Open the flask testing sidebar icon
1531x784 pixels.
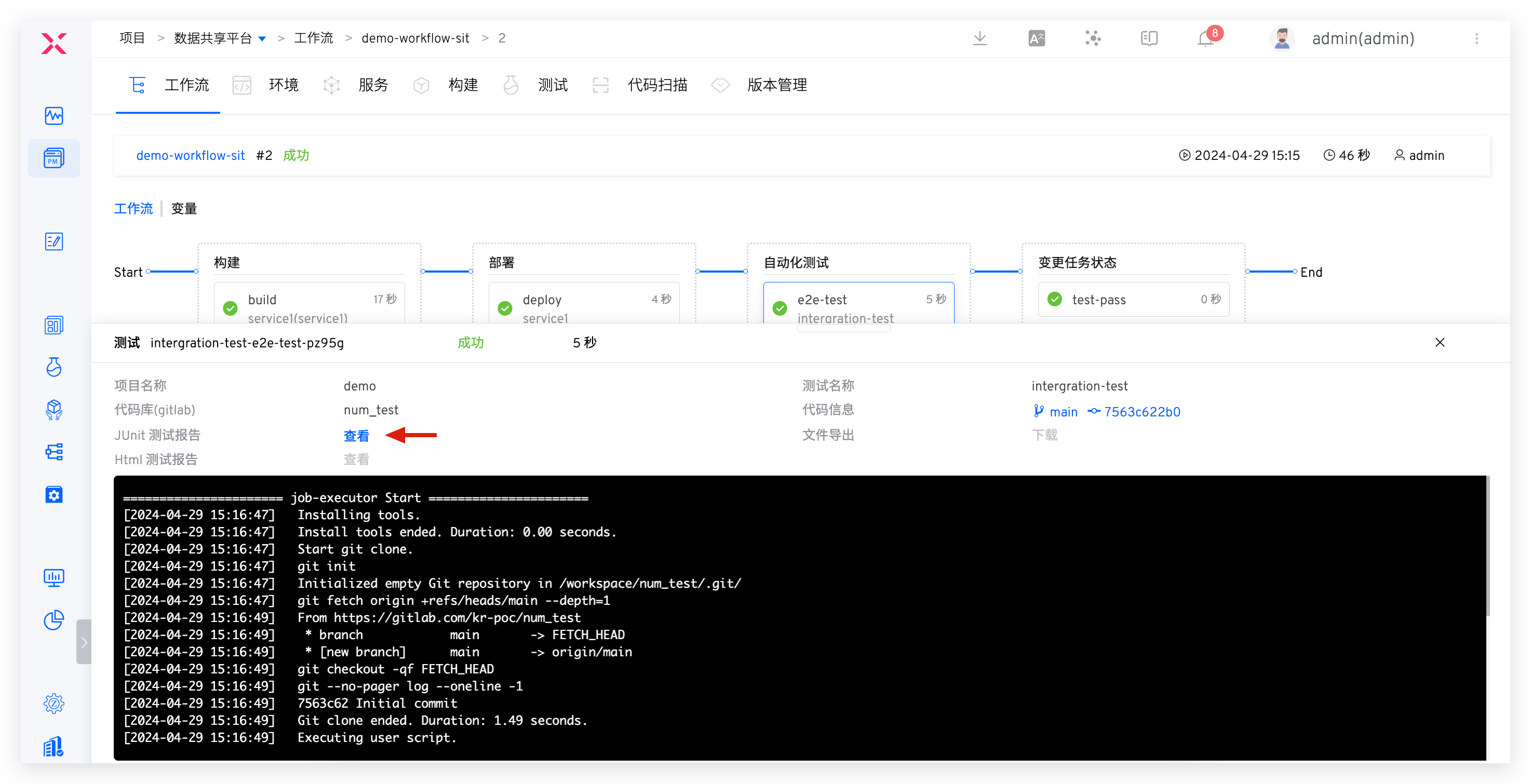[53, 367]
